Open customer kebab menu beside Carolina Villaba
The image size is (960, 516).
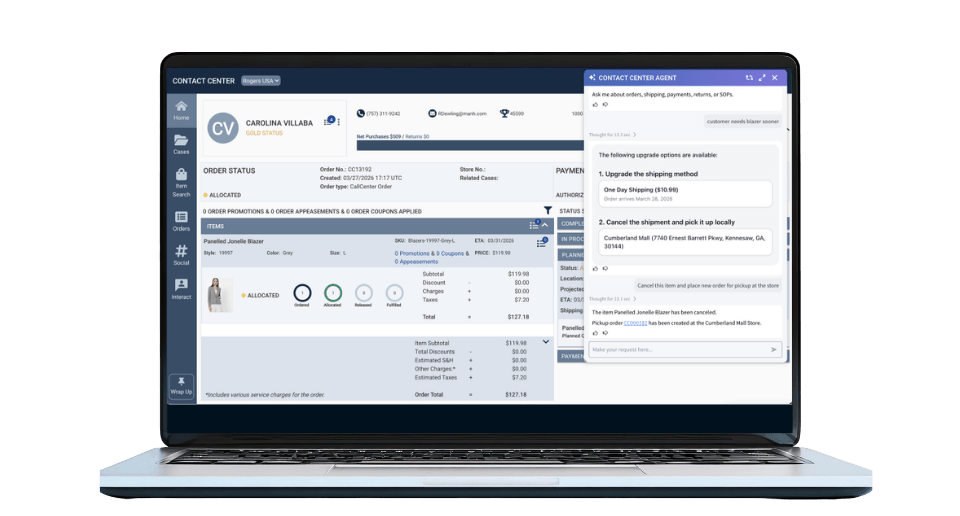[x=340, y=121]
